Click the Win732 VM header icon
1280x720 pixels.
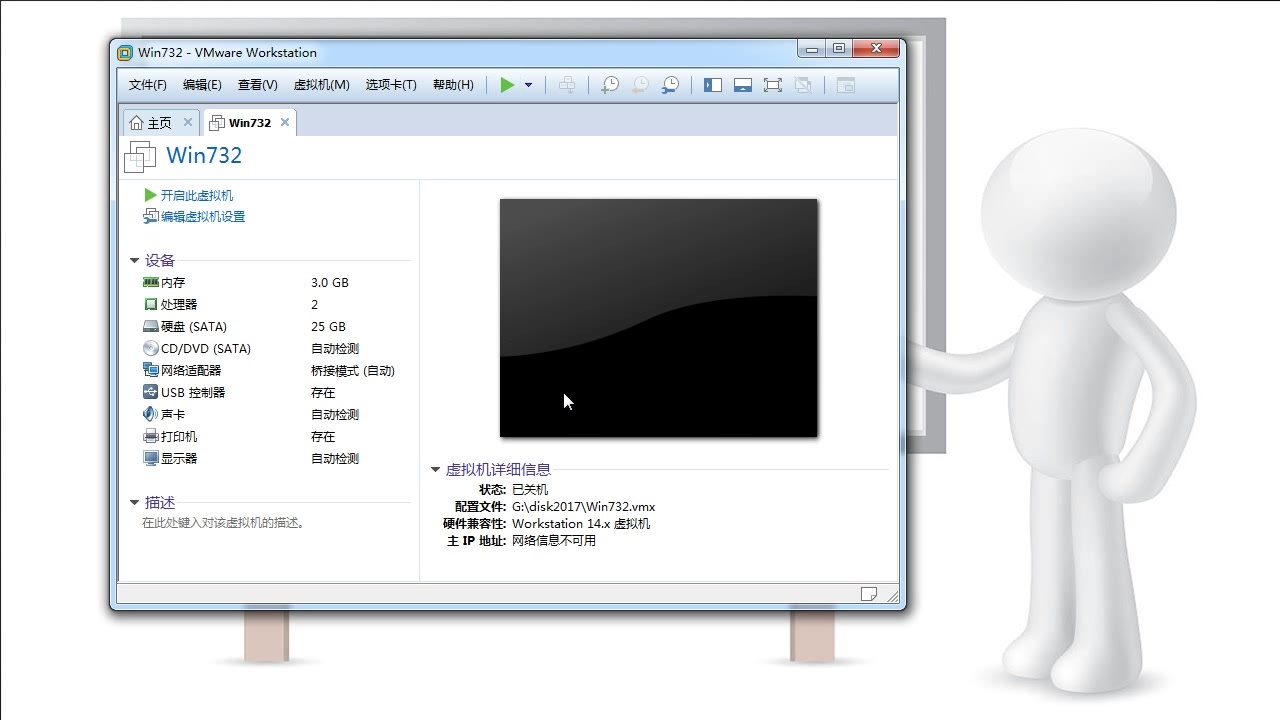[x=141, y=157]
